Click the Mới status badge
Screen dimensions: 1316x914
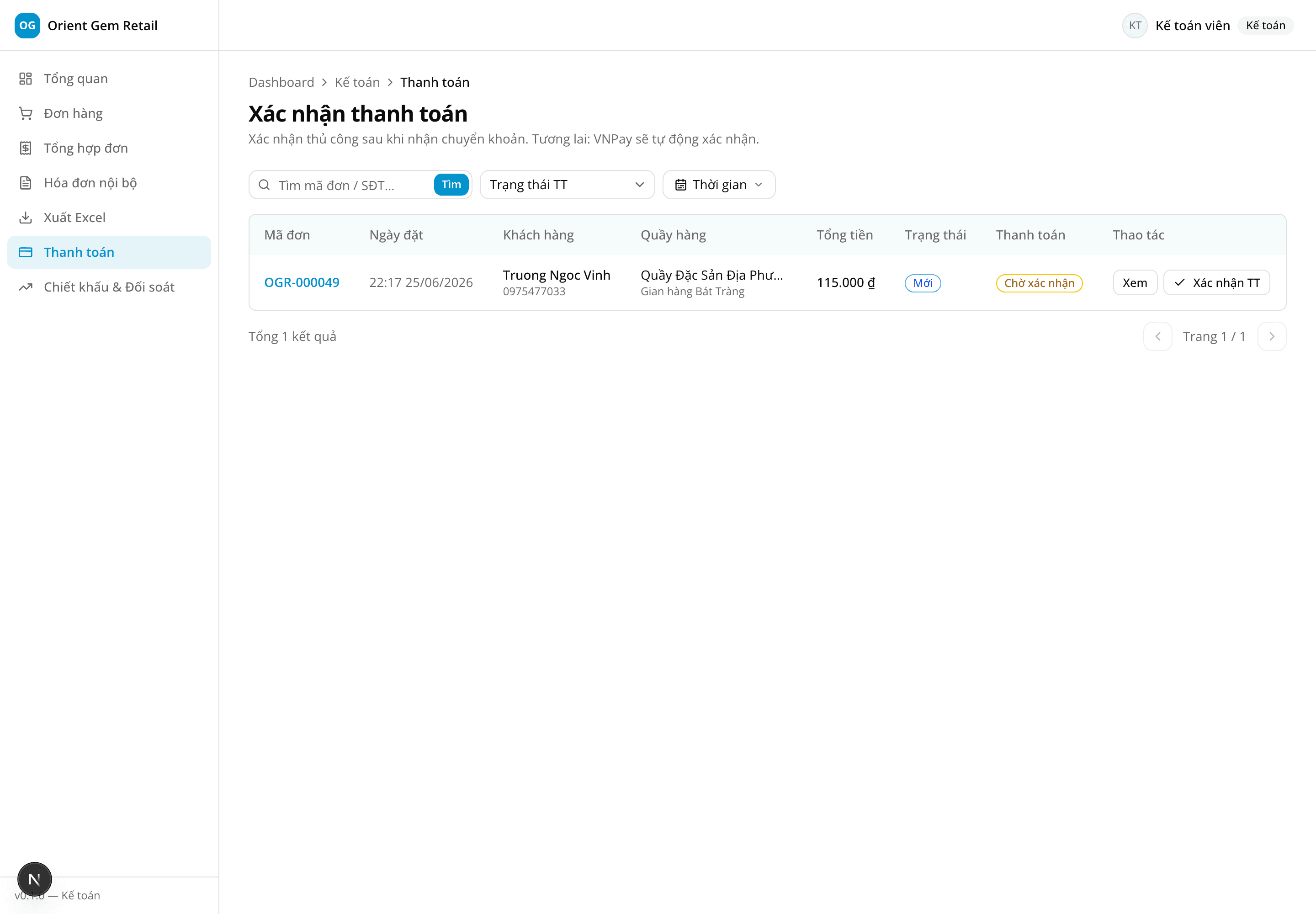923,283
